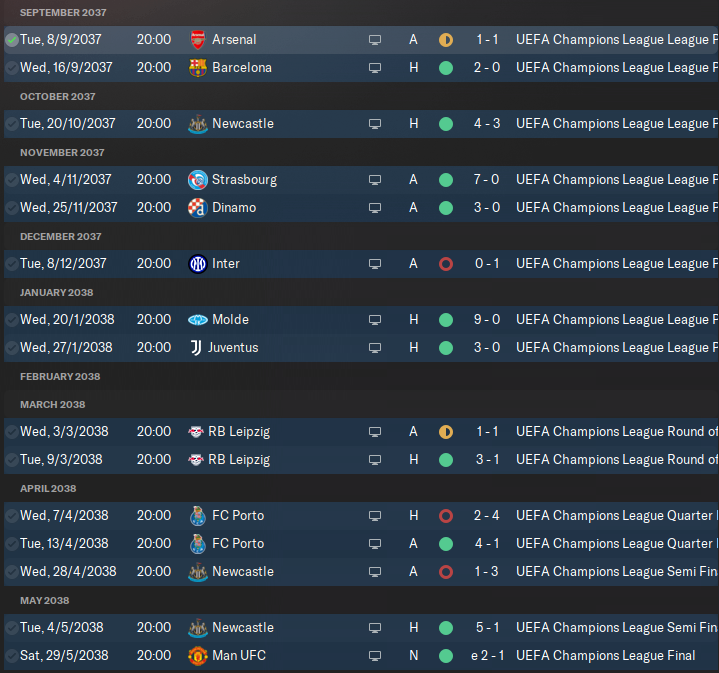Open UEFA Champions League Final competition link

coord(605,656)
